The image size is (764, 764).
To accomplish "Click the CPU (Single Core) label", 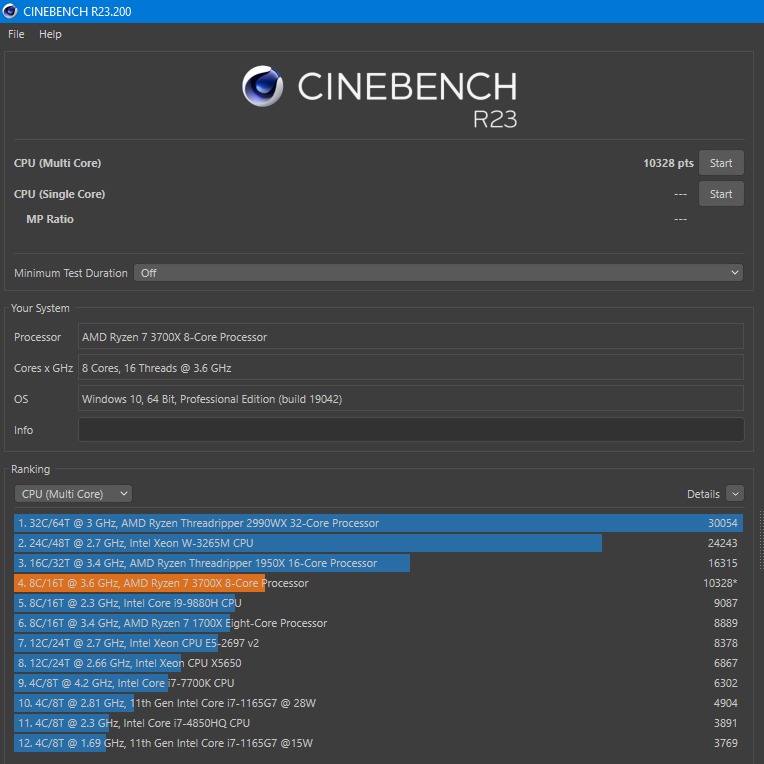I will tap(59, 194).
